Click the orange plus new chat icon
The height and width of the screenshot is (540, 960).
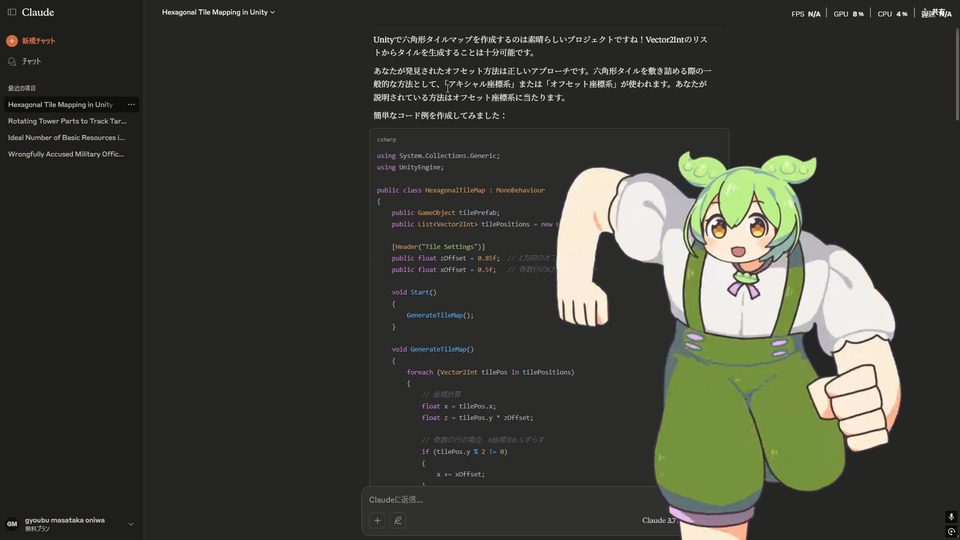(12, 41)
